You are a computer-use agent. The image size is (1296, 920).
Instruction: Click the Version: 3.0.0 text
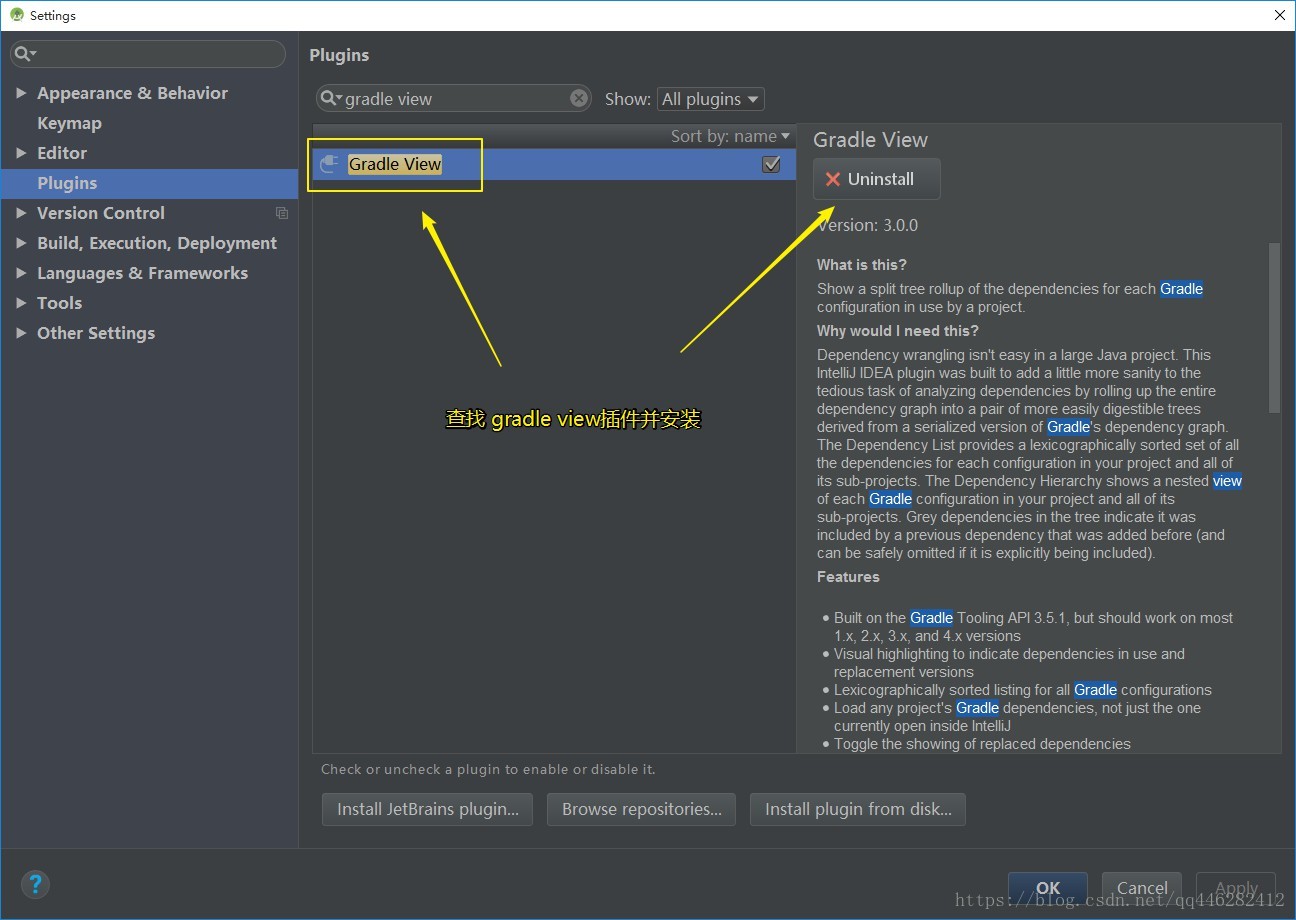[x=867, y=225]
